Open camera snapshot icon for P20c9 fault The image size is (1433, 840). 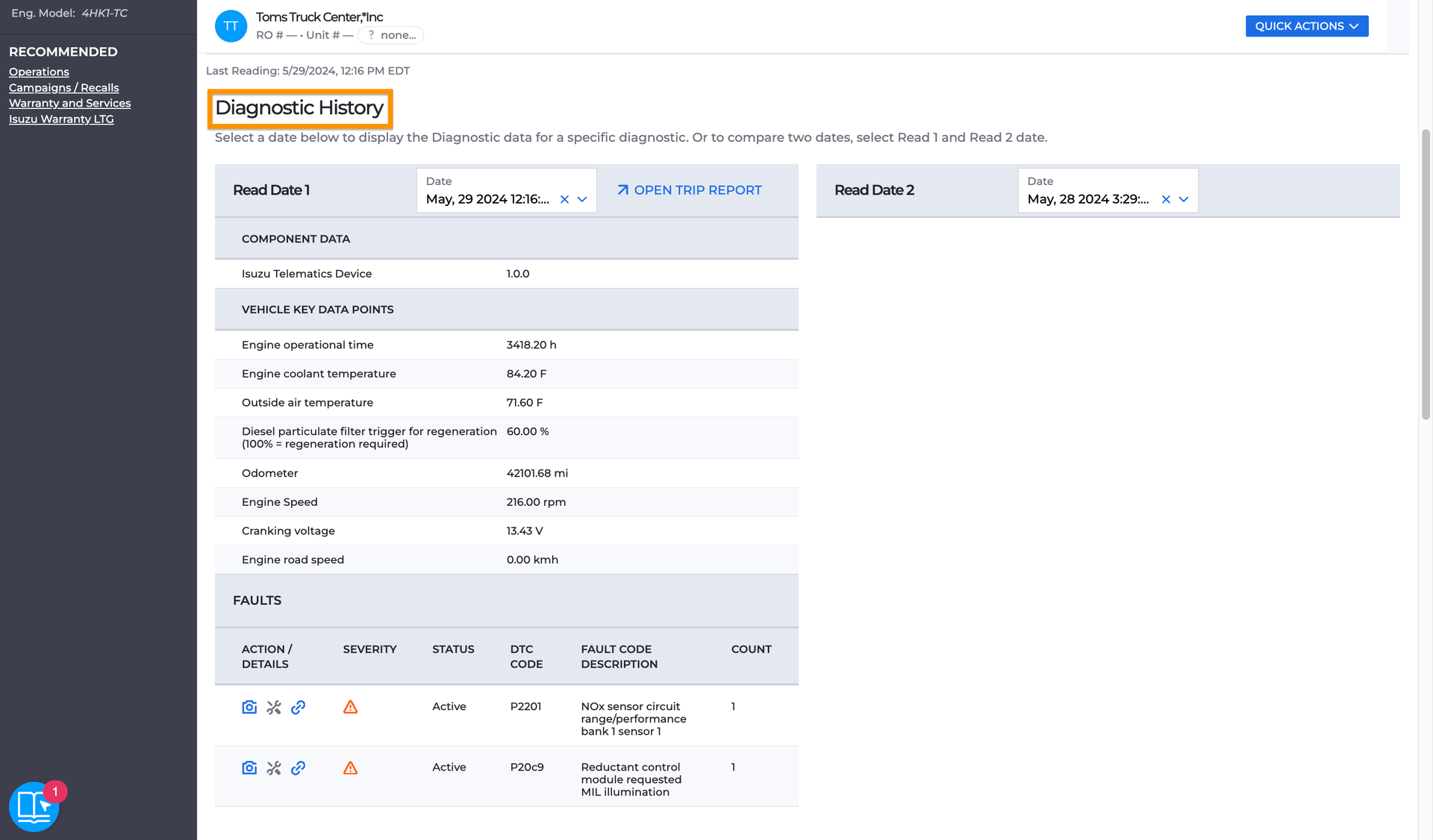pyautogui.click(x=249, y=768)
